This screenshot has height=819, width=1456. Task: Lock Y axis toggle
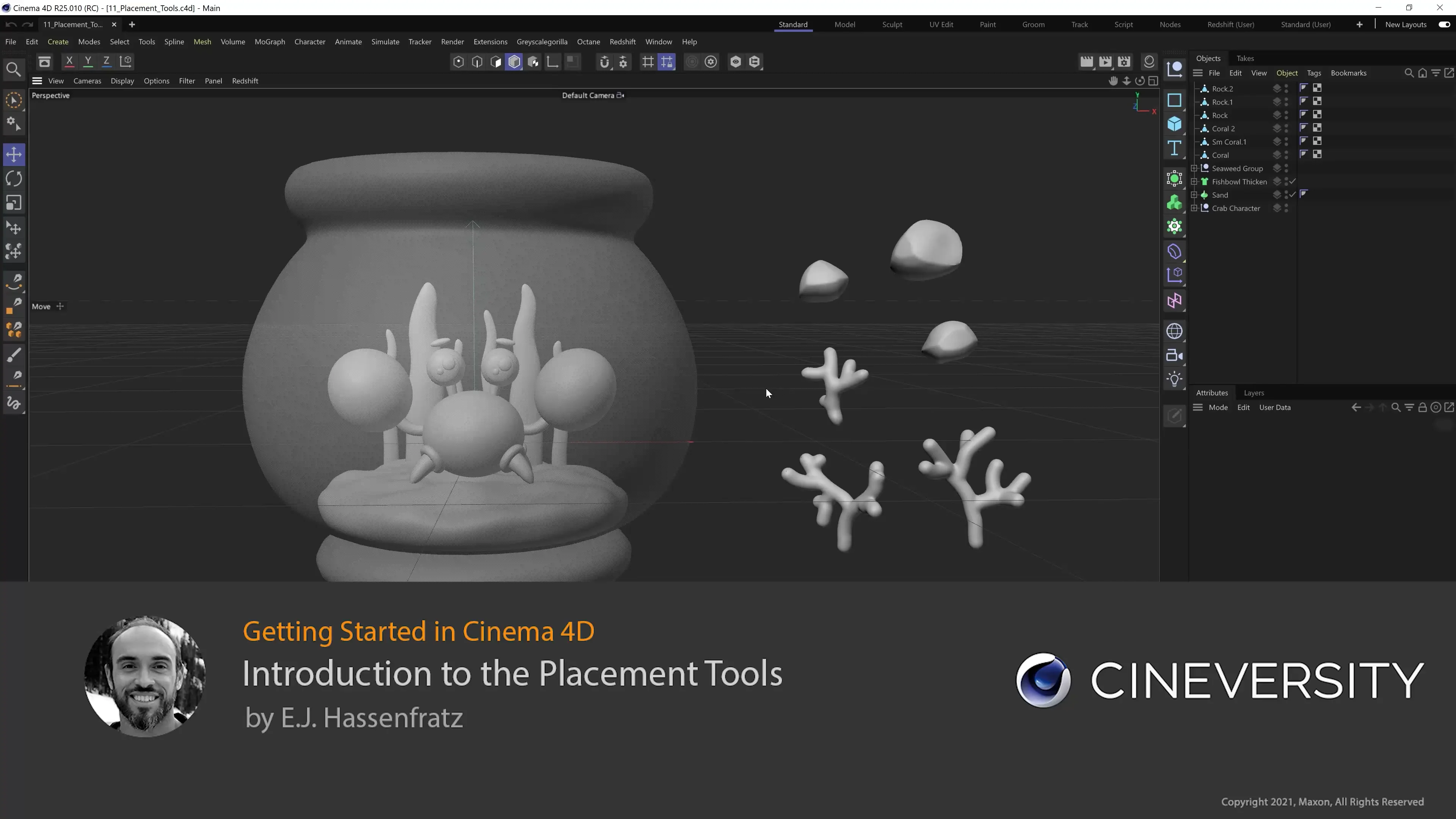88,61
